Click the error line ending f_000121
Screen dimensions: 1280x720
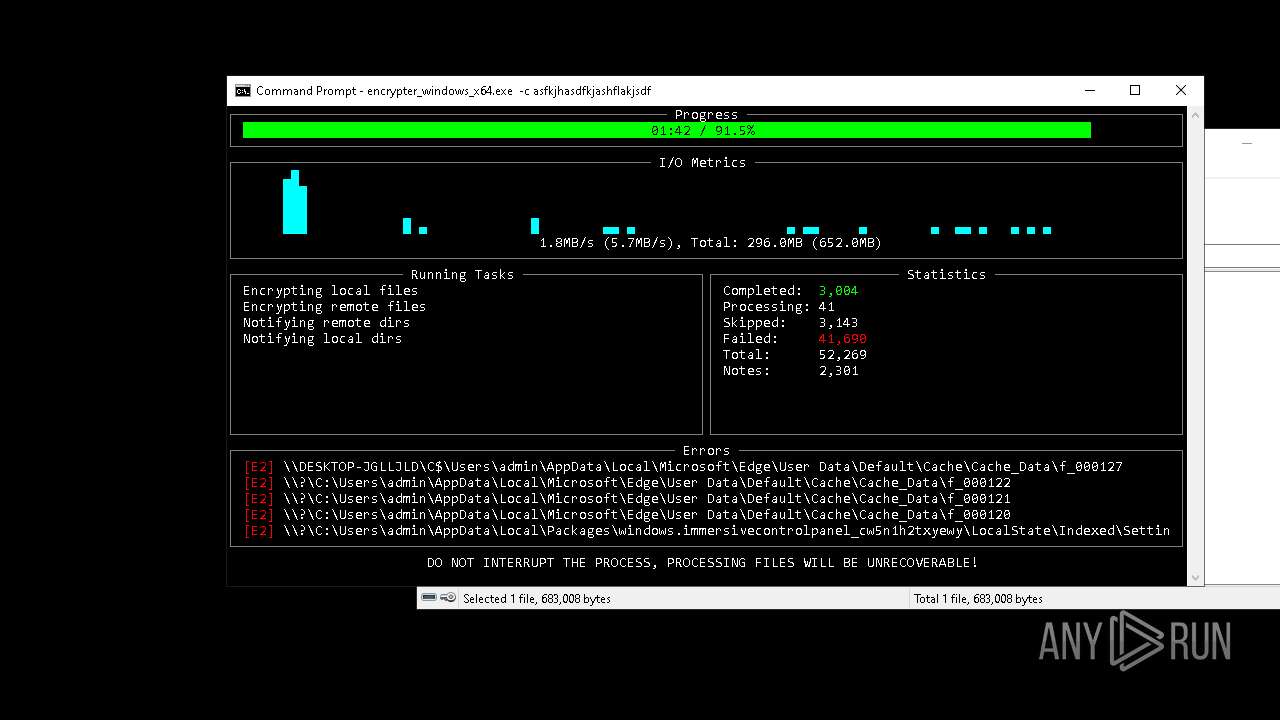coord(627,499)
